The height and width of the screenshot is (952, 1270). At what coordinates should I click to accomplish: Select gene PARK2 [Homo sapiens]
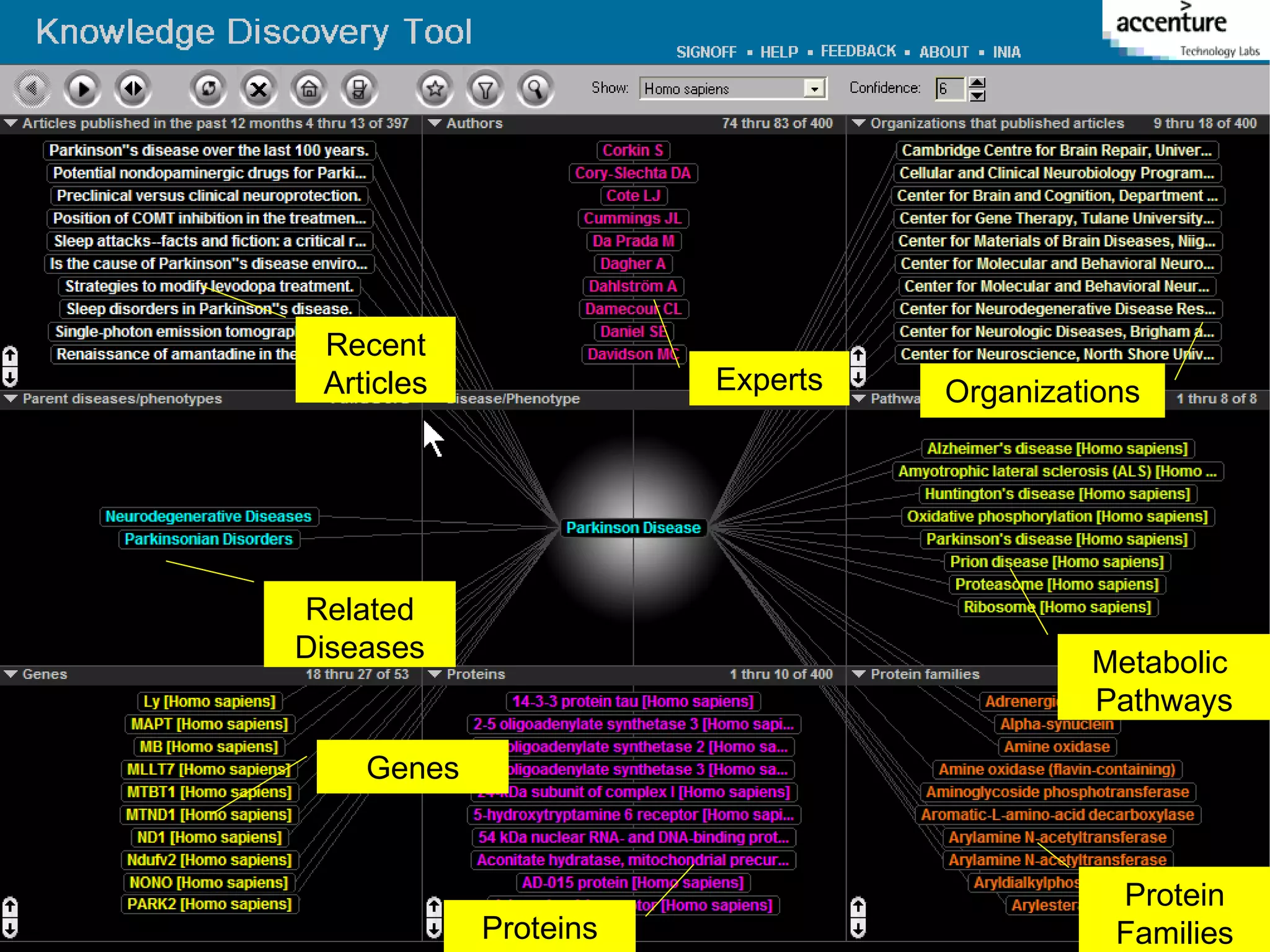(210, 904)
